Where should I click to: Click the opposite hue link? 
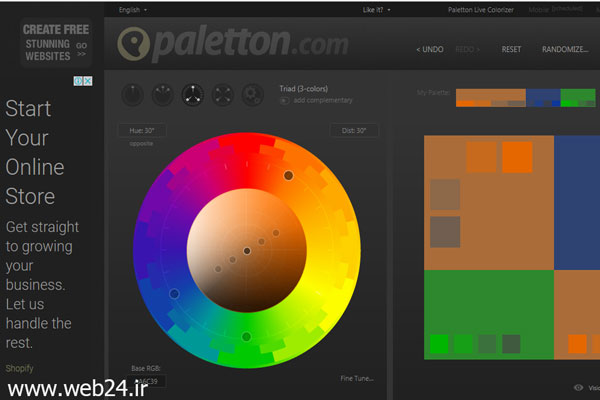pyautogui.click(x=141, y=144)
